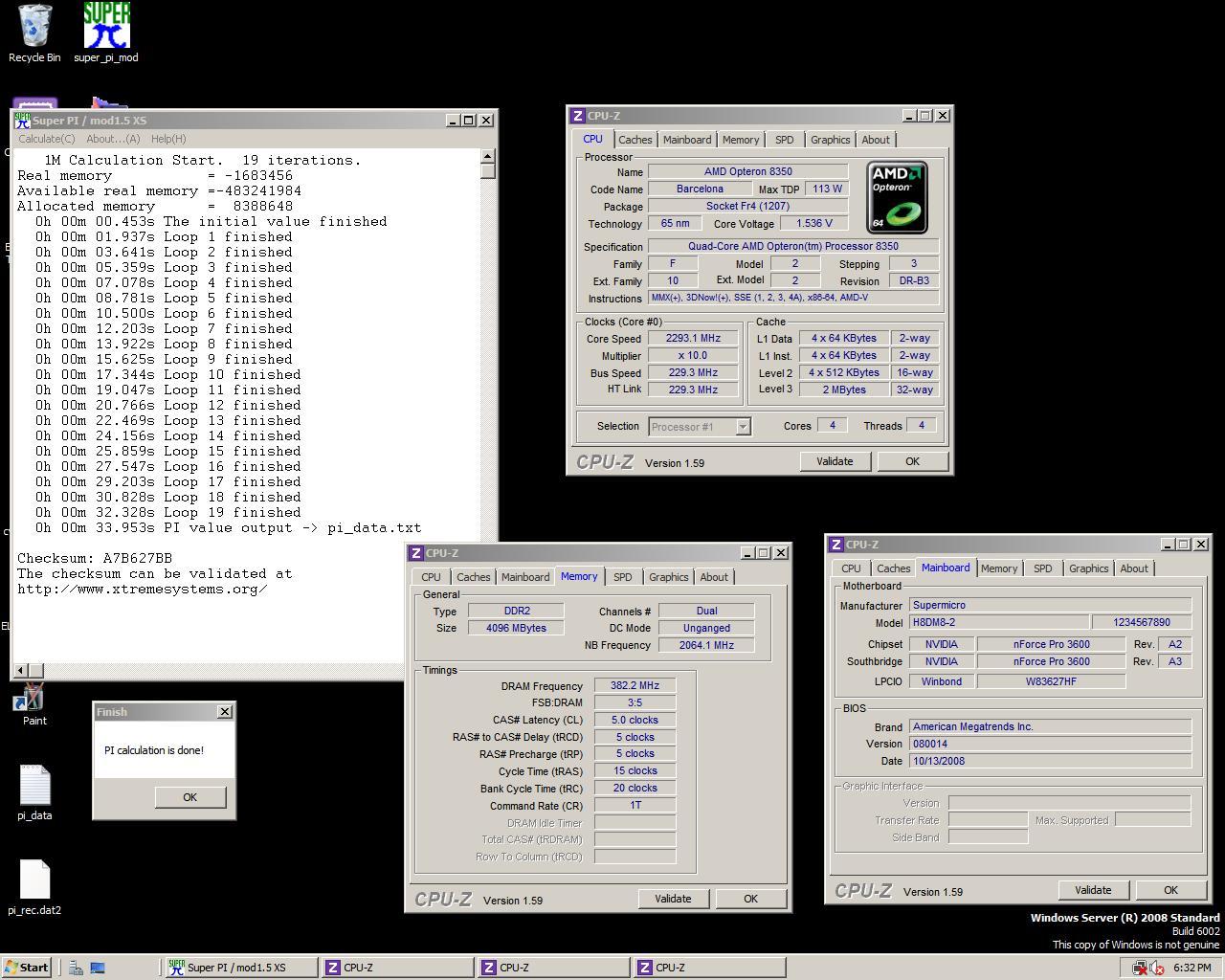Select the pi_rec.dat2 file icon
1225x980 pixels.
(x=34, y=886)
